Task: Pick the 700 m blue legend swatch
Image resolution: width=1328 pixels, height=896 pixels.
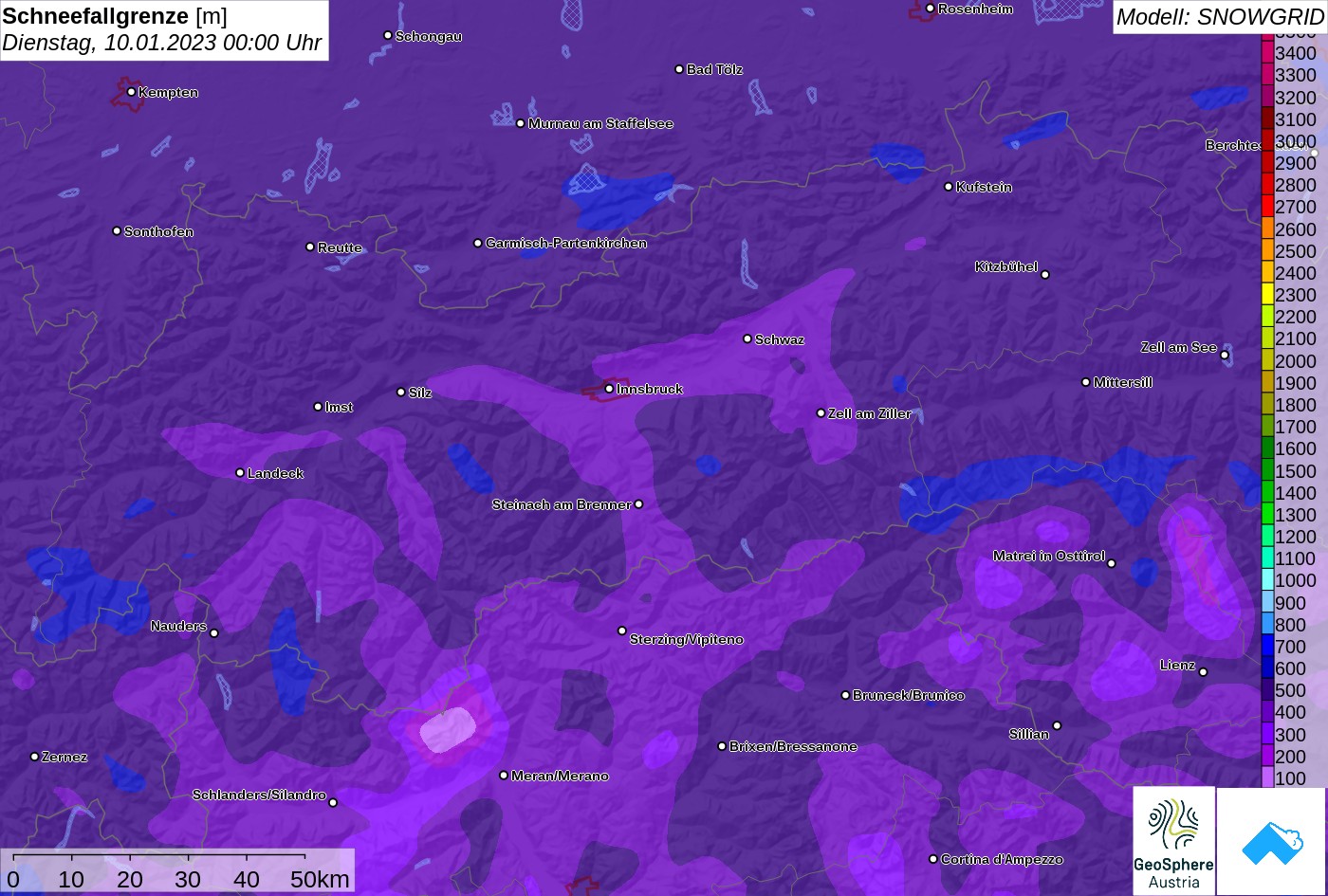Action: (x=1267, y=646)
